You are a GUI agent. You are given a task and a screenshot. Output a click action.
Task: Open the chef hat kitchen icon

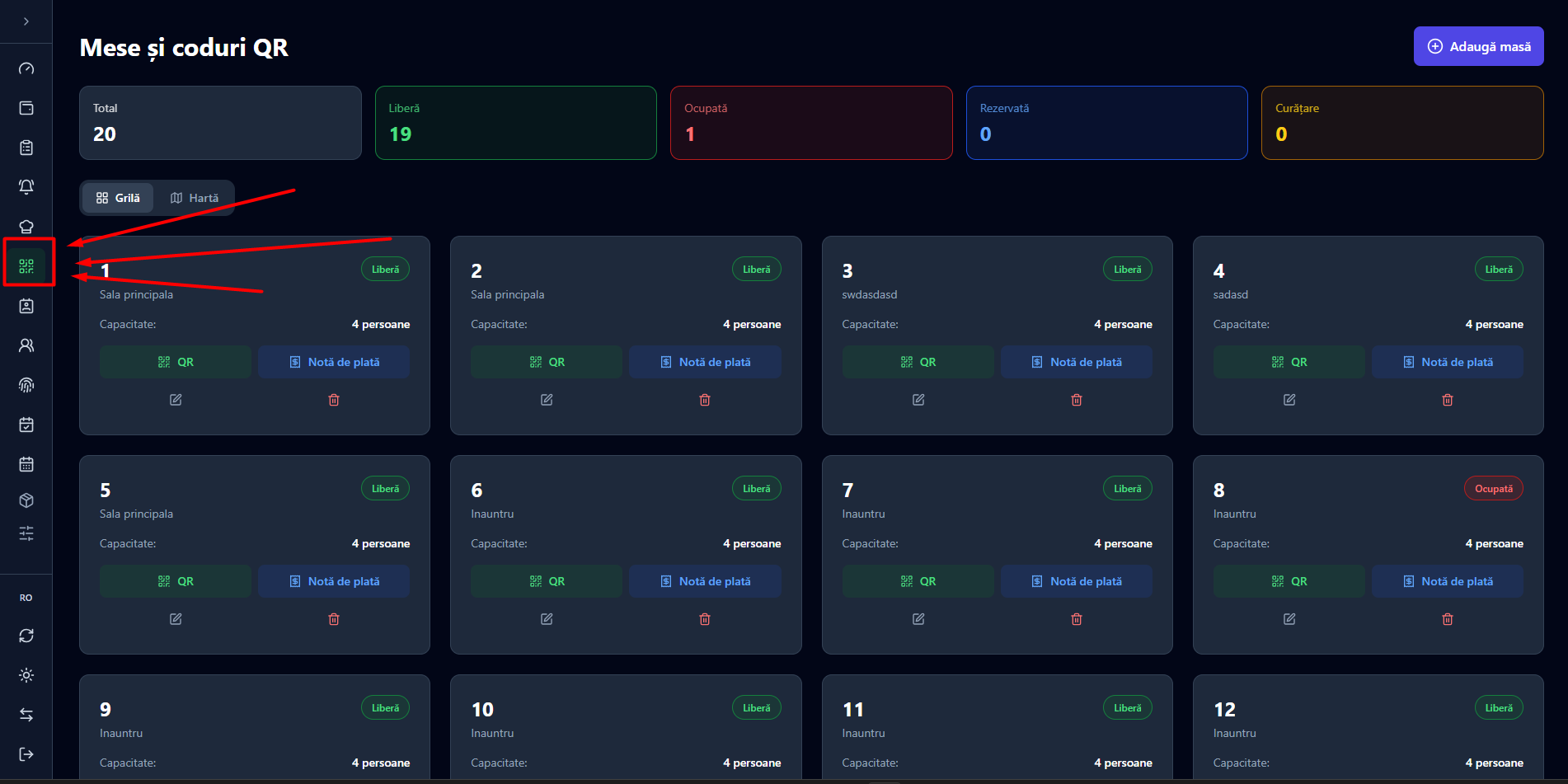(26, 227)
